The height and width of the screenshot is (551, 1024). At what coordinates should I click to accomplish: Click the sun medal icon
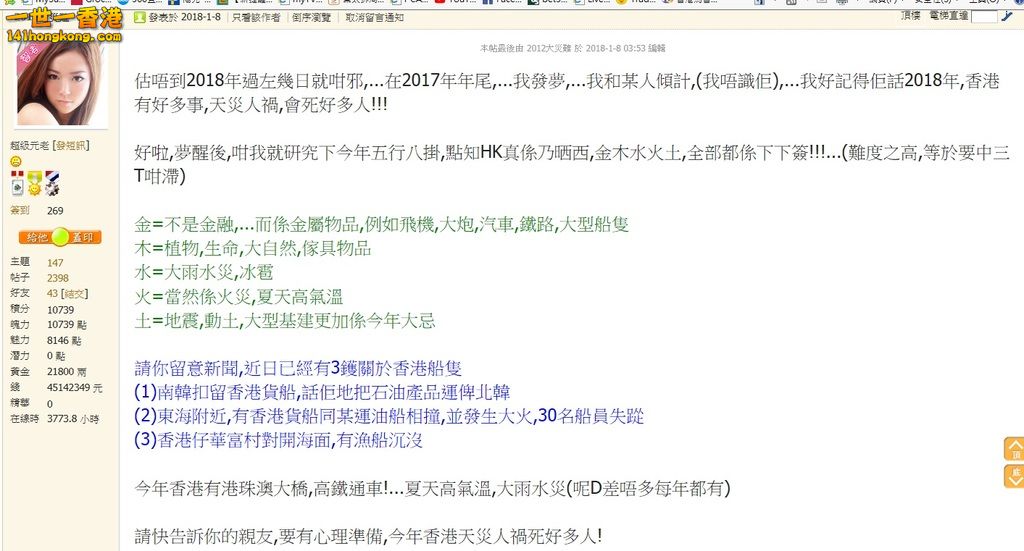(33, 185)
